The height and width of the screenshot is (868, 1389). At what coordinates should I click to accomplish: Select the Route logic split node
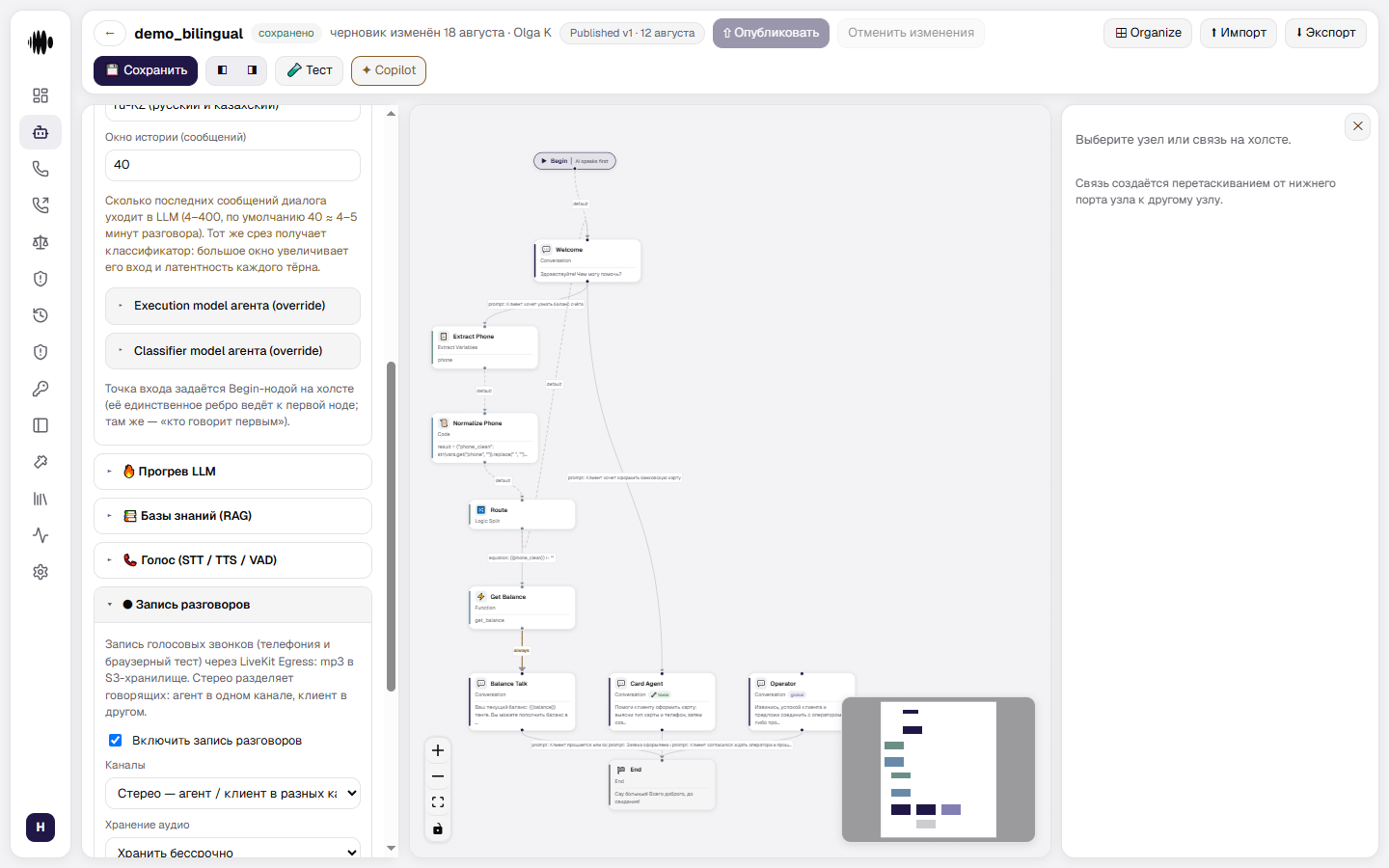point(522,515)
